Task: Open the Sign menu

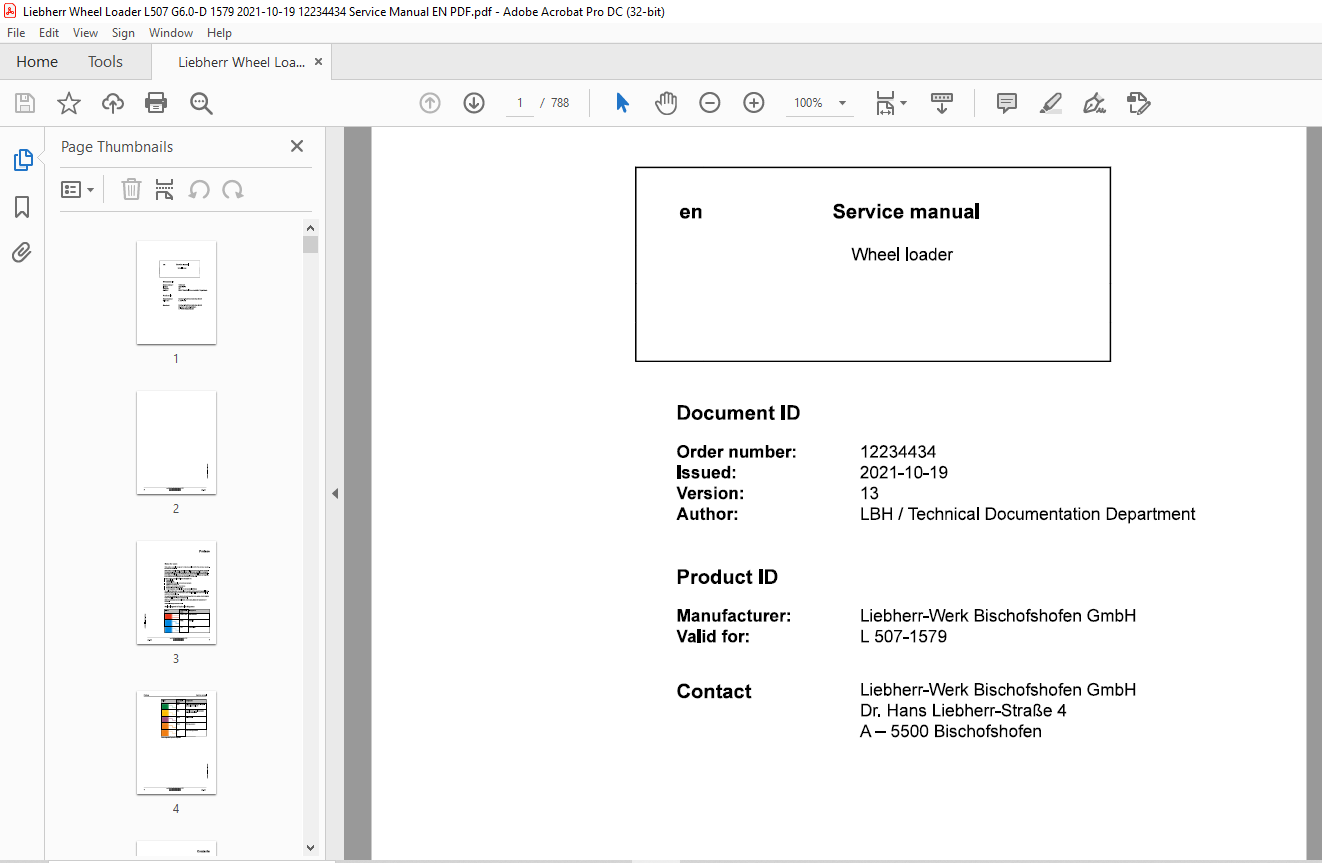Action: 123,33
